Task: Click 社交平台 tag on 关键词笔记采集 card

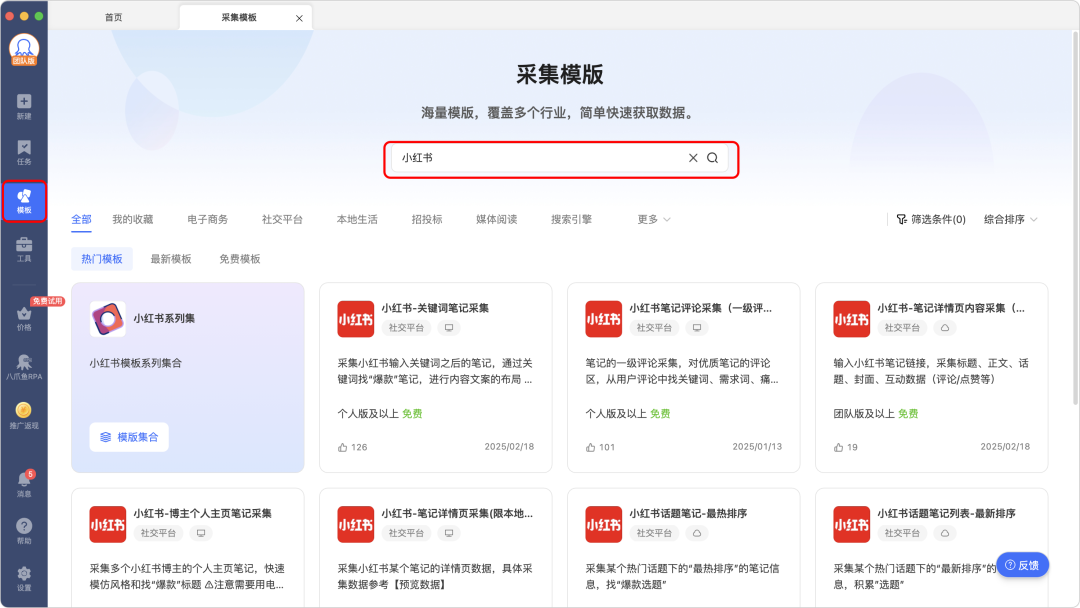Action: [x=406, y=328]
